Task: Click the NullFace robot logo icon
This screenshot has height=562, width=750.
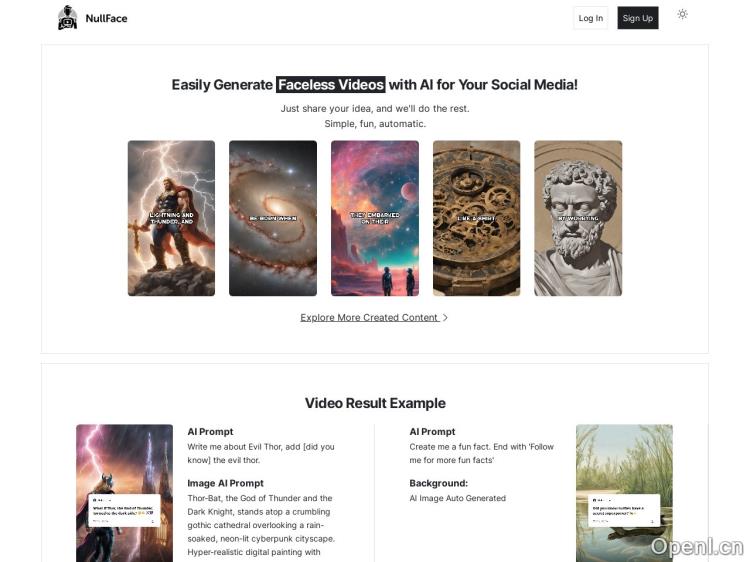Action: click(67, 18)
